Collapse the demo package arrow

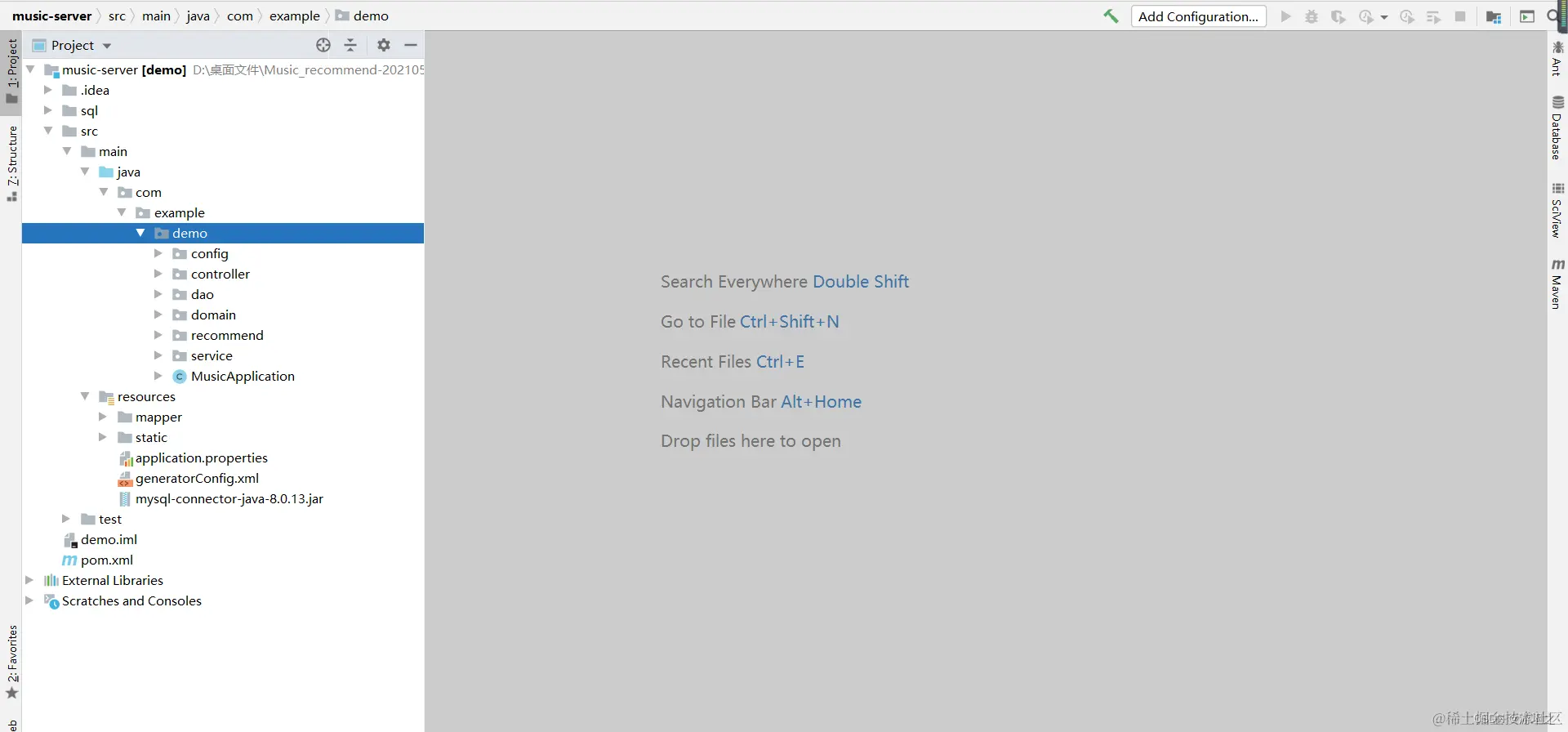tap(140, 233)
